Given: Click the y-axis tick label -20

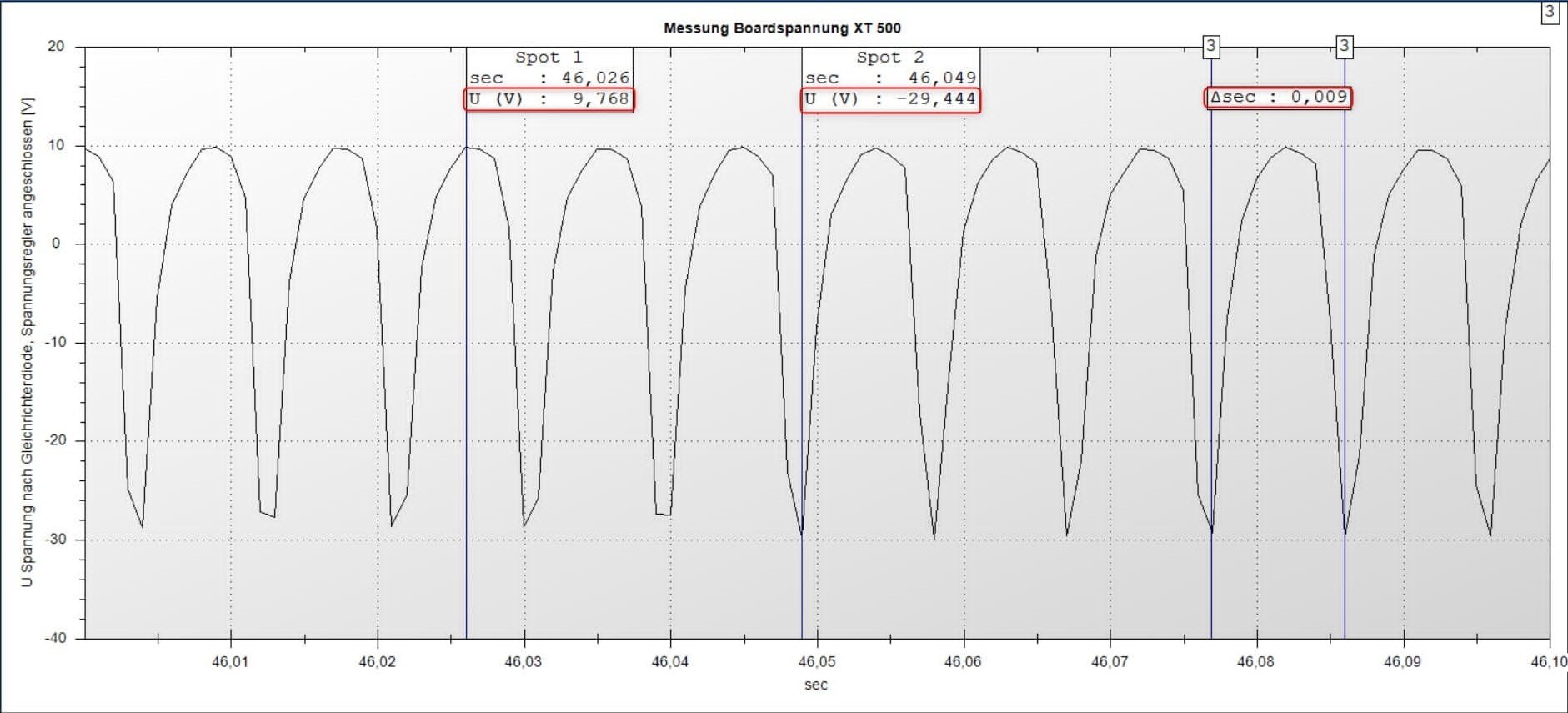Looking at the screenshot, I should click(55, 440).
